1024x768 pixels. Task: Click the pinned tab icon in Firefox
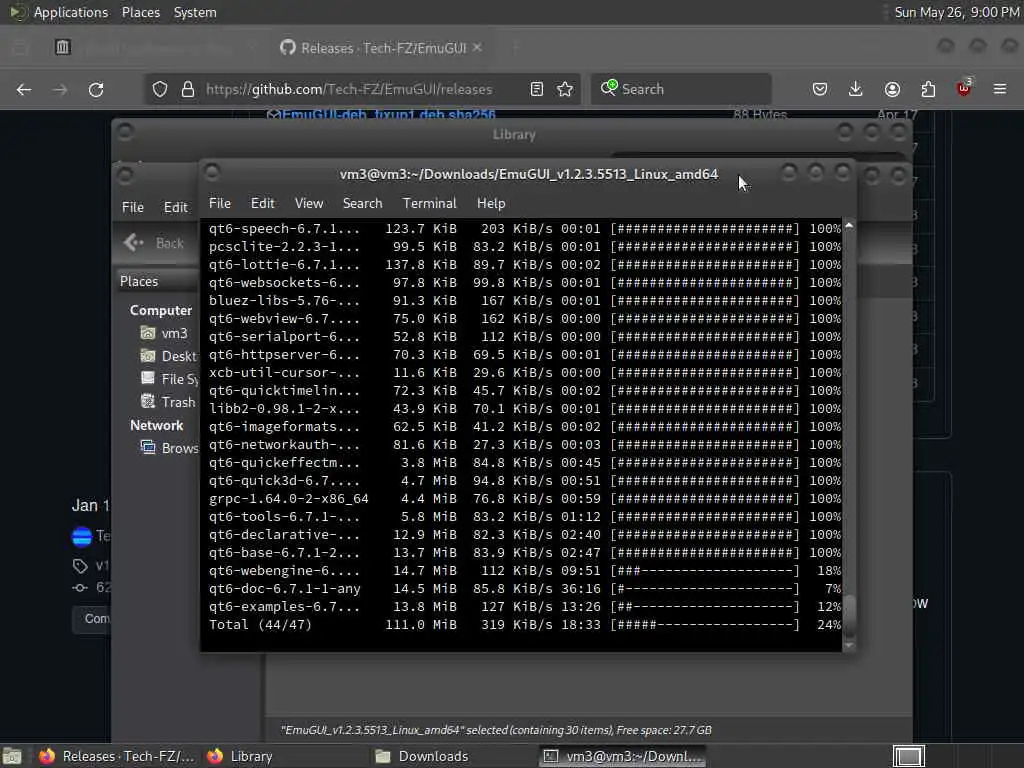(63, 47)
